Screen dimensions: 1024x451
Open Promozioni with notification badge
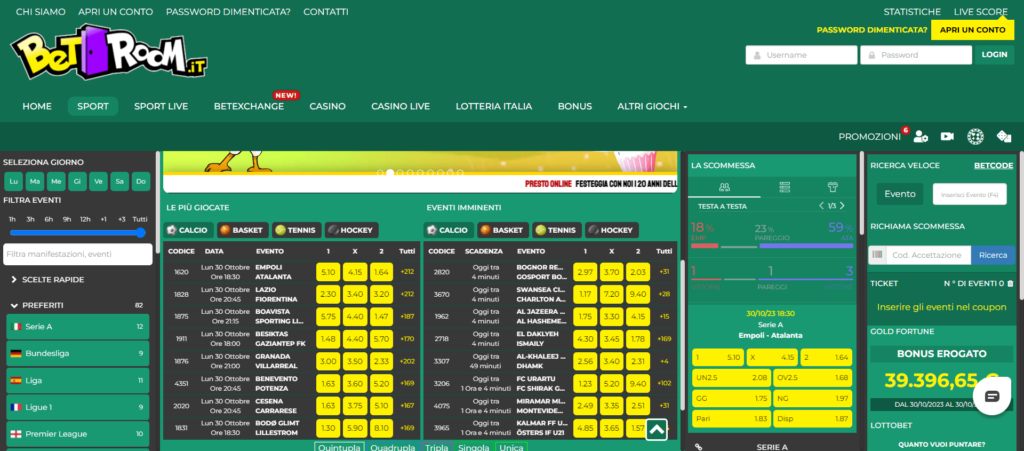point(869,136)
